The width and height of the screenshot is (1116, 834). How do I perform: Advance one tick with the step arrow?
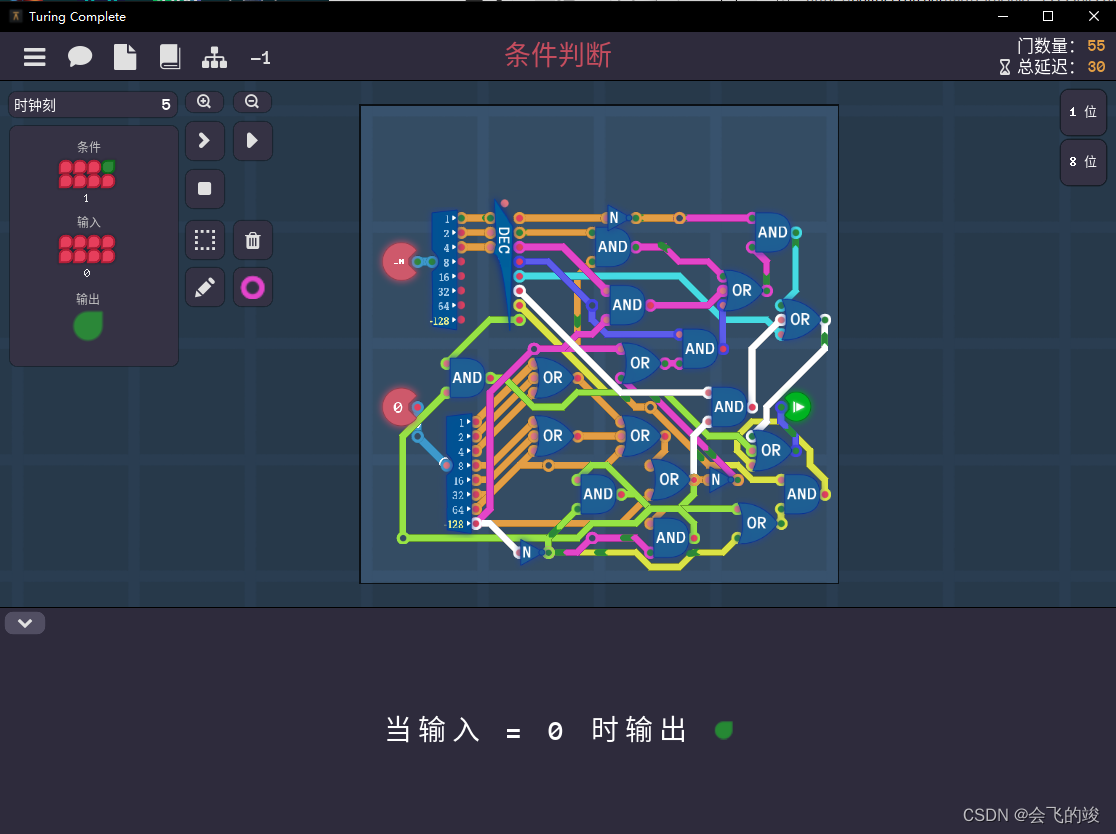click(204, 140)
